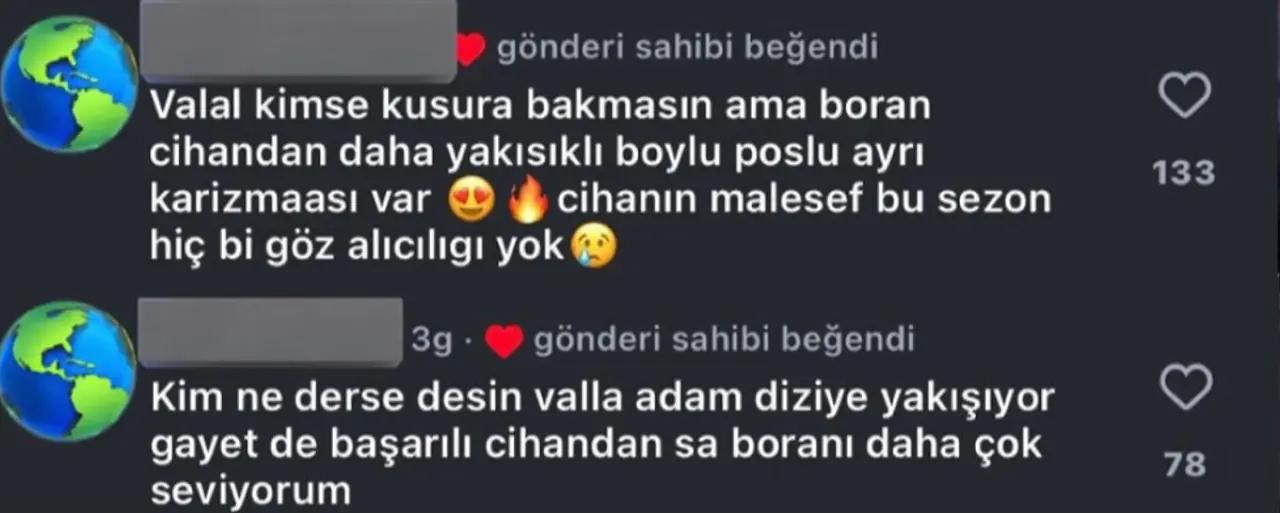This screenshot has width=1280, height=513.
Task: Open the first comment's blurred username
Action: [299, 40]
